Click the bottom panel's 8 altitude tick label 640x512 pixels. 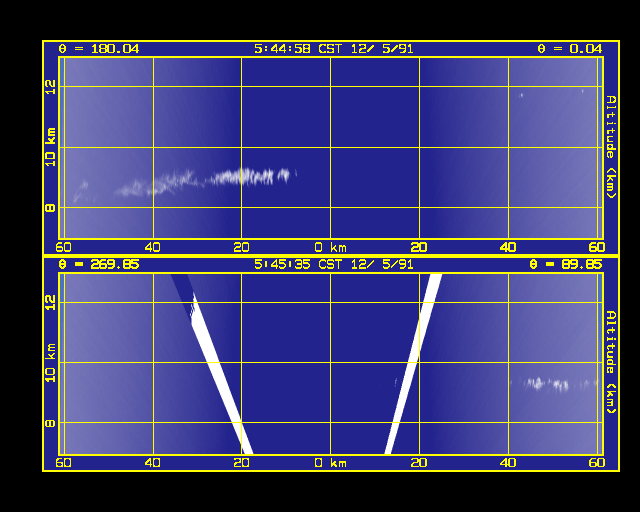tap(50, 423)
